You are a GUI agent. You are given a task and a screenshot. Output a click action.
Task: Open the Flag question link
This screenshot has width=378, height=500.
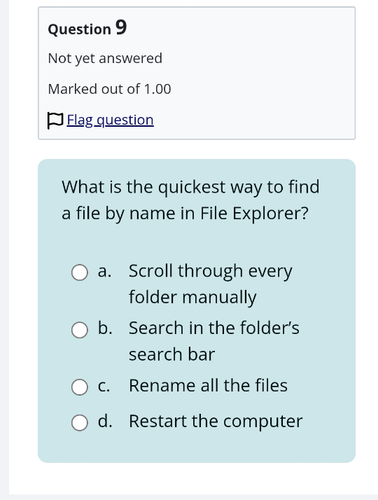click(110, 120)
